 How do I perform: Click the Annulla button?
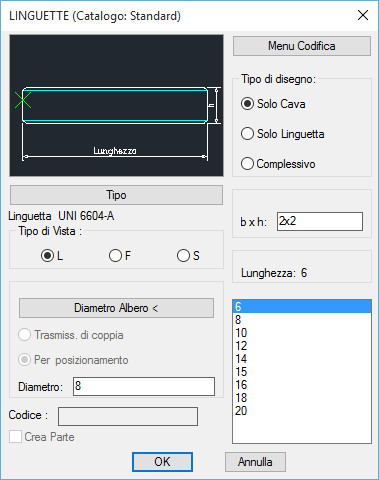[255, 462]
